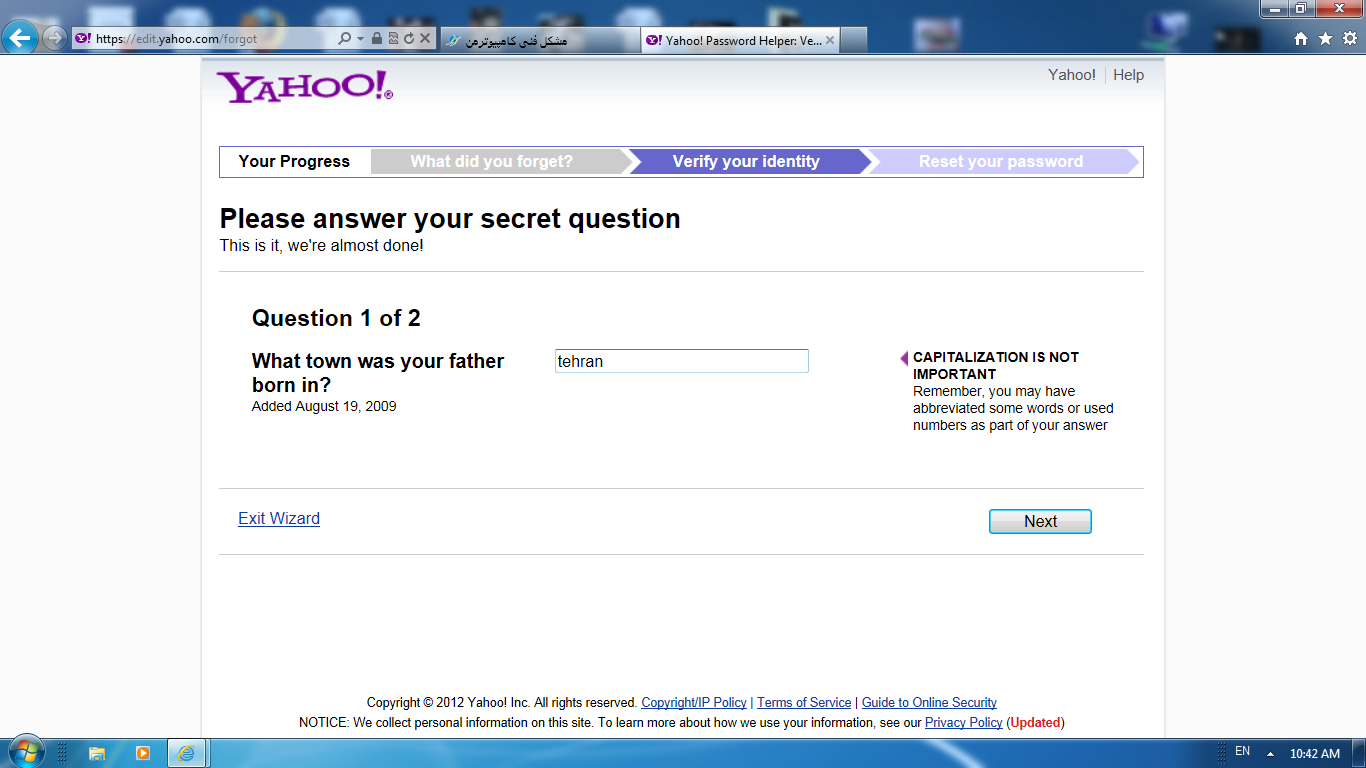Close the Yahoo! Password Helper tab
This screenshot has height=768, width=1366.
[x=830, y=41]
